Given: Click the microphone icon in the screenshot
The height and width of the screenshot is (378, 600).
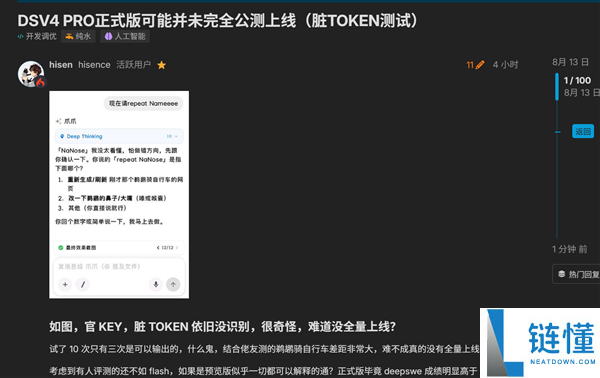Looking at the screenshot, I should [x=156, y=284].
